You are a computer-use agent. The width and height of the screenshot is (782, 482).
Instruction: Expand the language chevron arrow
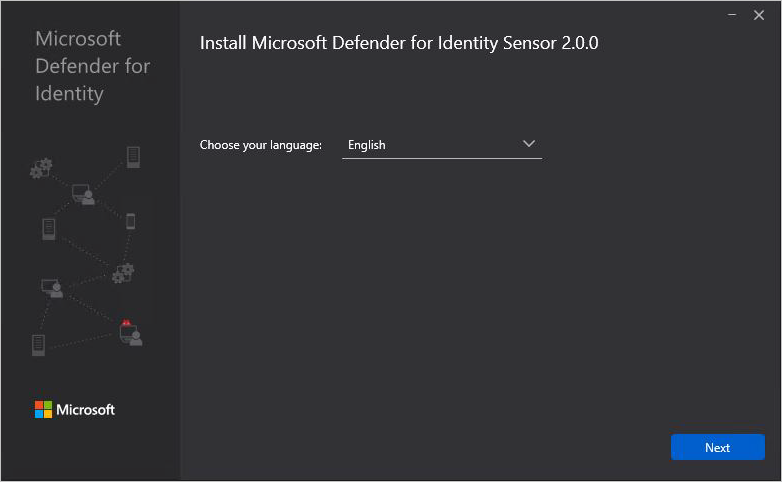[529, 144]
